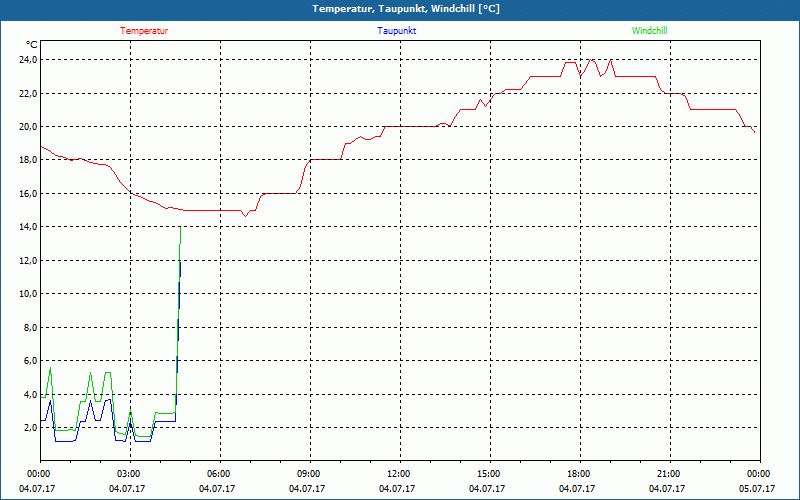800x500 pixels.
Task: Click the '00:00' time label above 04.07.17
Action: tap(37, 474)
